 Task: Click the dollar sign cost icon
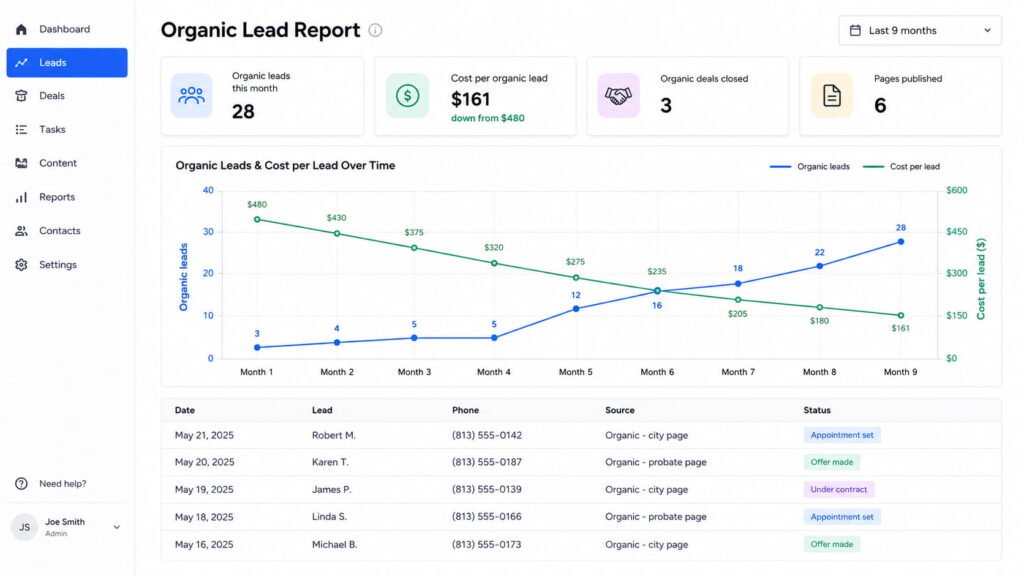coord(407,95)
